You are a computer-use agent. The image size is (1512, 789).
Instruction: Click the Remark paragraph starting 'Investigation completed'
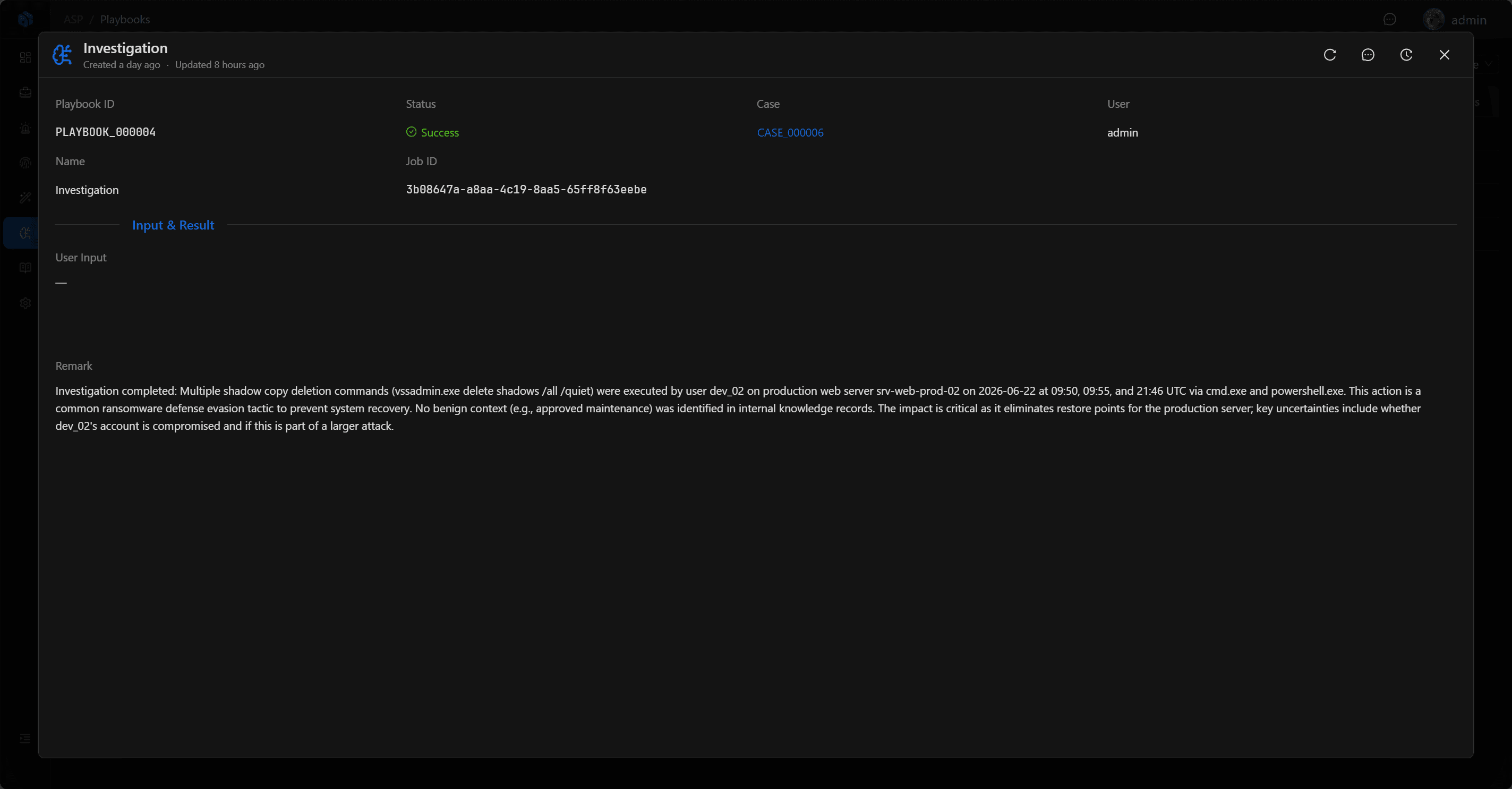(738, 409)
